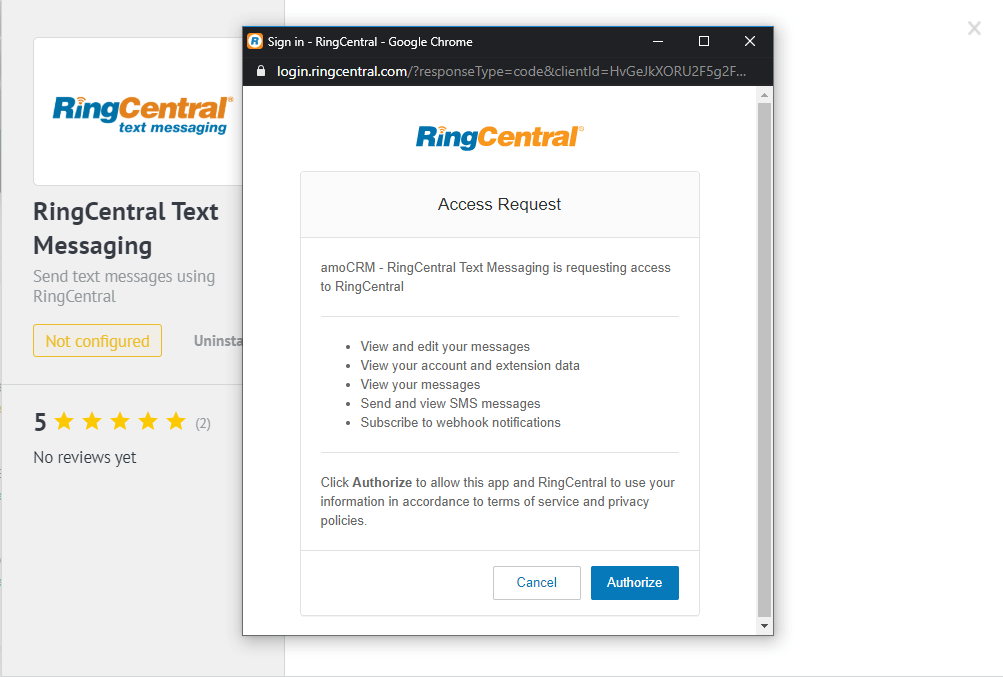Click the (2) review count link

coord(202,422)
